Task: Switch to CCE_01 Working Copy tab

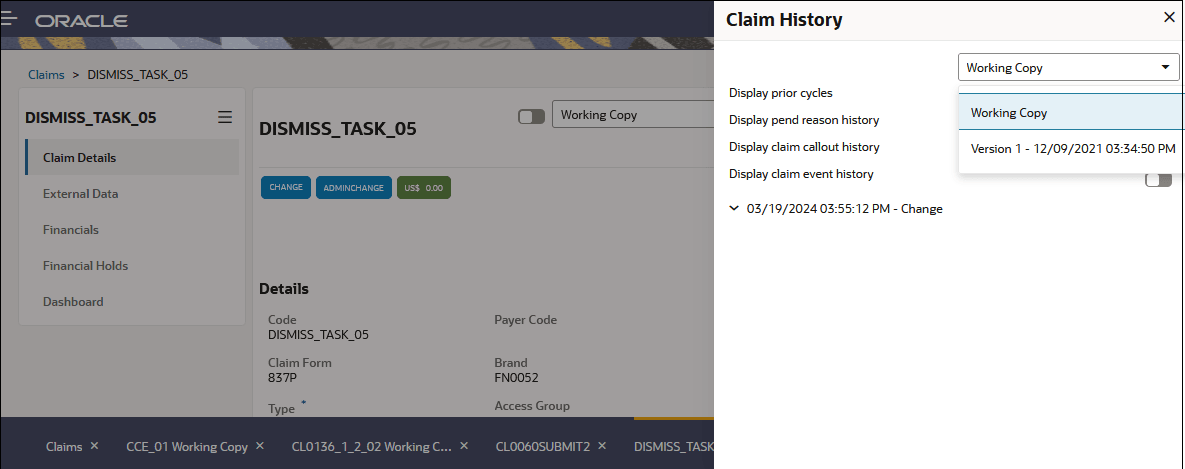Action: [187, 446]
